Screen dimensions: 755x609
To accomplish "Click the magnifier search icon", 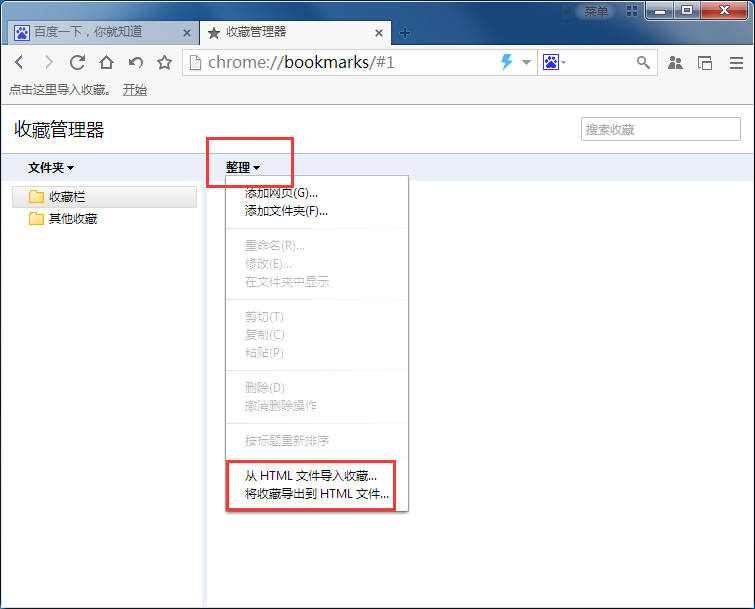I will [643, 62].
